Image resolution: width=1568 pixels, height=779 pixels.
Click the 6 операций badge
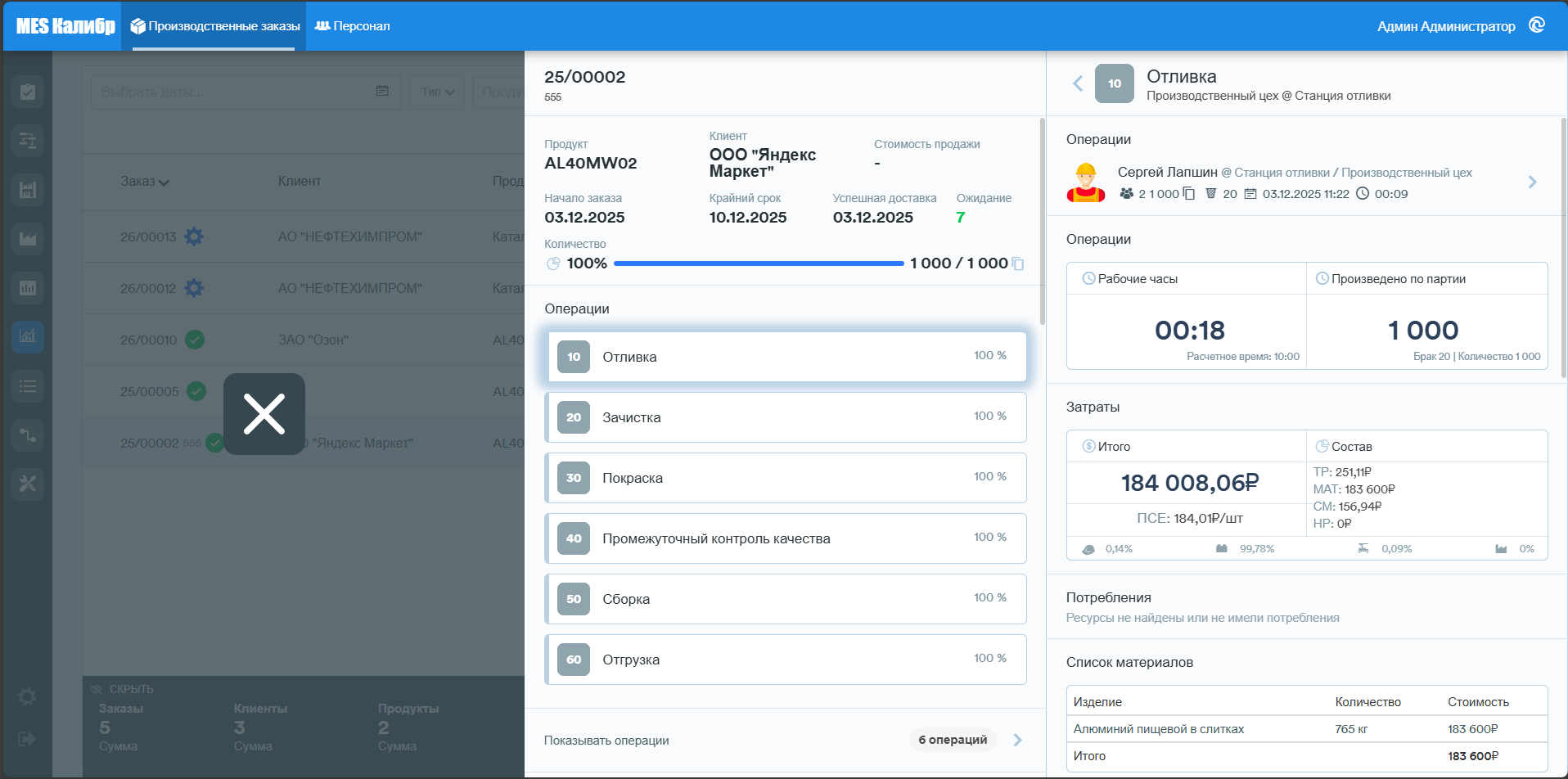[x=953, y=740]
